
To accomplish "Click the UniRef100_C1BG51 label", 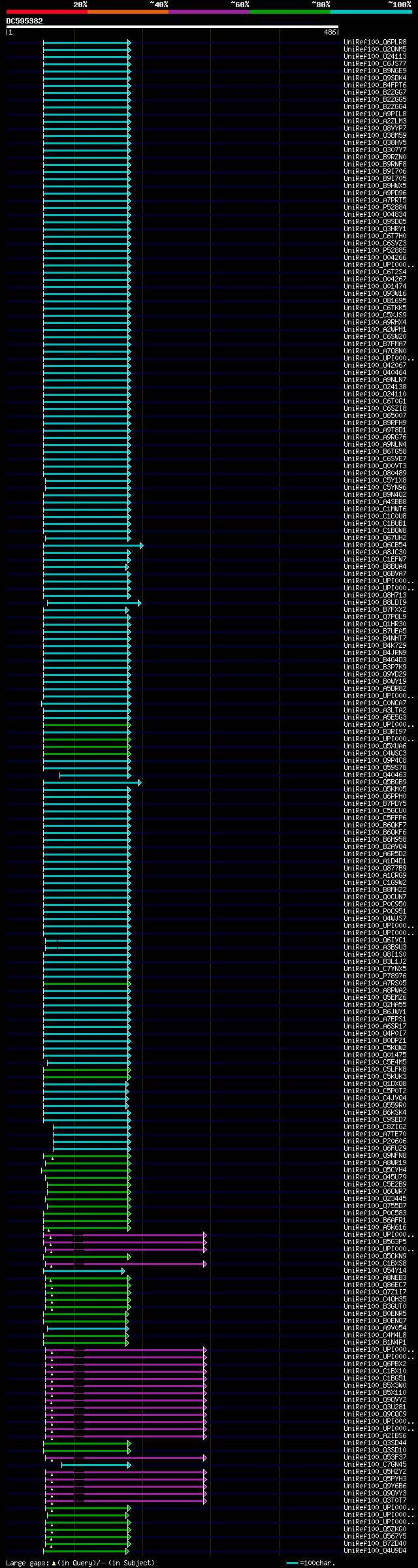I will 375,1379.
